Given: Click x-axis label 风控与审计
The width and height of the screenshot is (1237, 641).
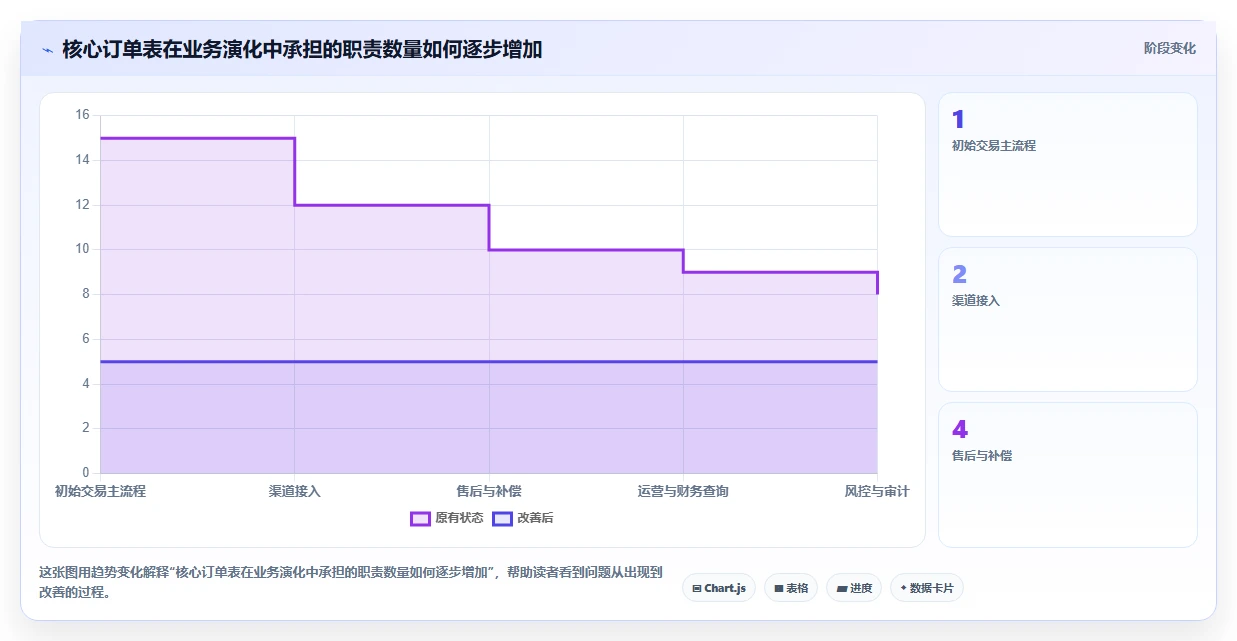Looking at the screenshot, I should click(x=877, y=491).
